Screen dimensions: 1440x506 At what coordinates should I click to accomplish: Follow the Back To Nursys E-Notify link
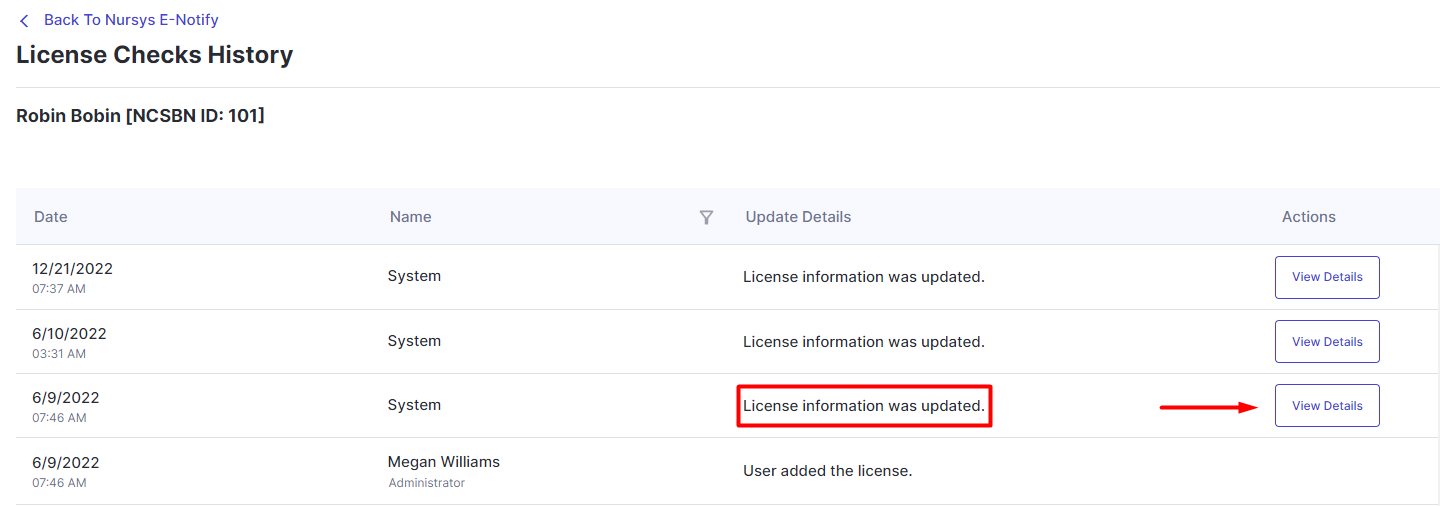[x=131, y=20]
